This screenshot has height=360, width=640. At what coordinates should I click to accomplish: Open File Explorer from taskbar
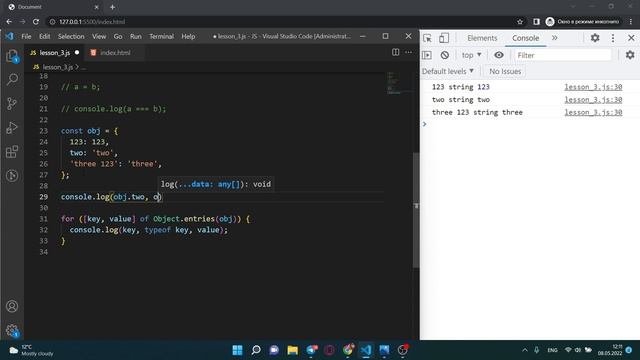(x=293, y=350)
